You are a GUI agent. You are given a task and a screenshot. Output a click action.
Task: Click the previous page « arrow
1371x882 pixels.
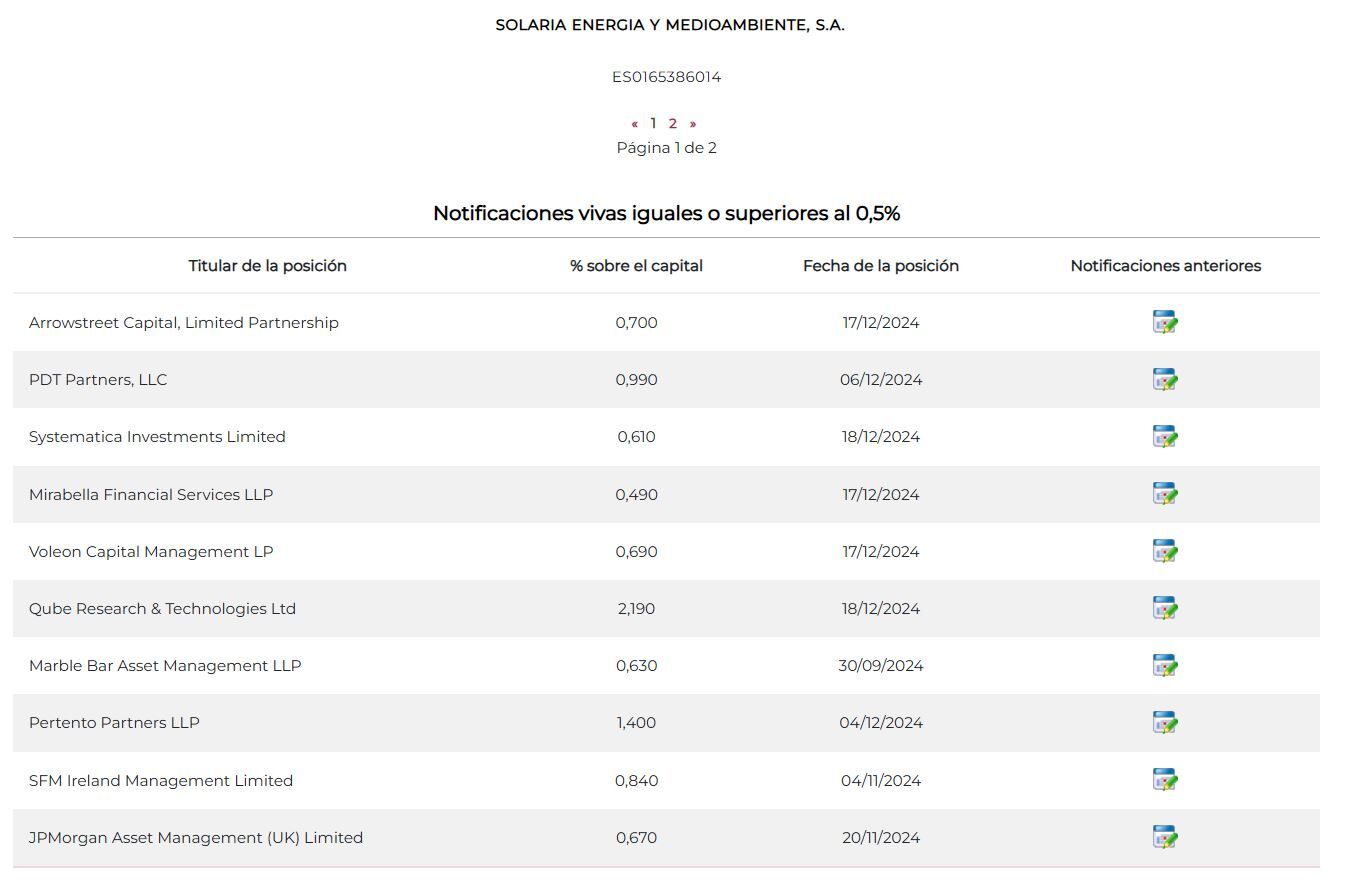[x=635, y=124]
